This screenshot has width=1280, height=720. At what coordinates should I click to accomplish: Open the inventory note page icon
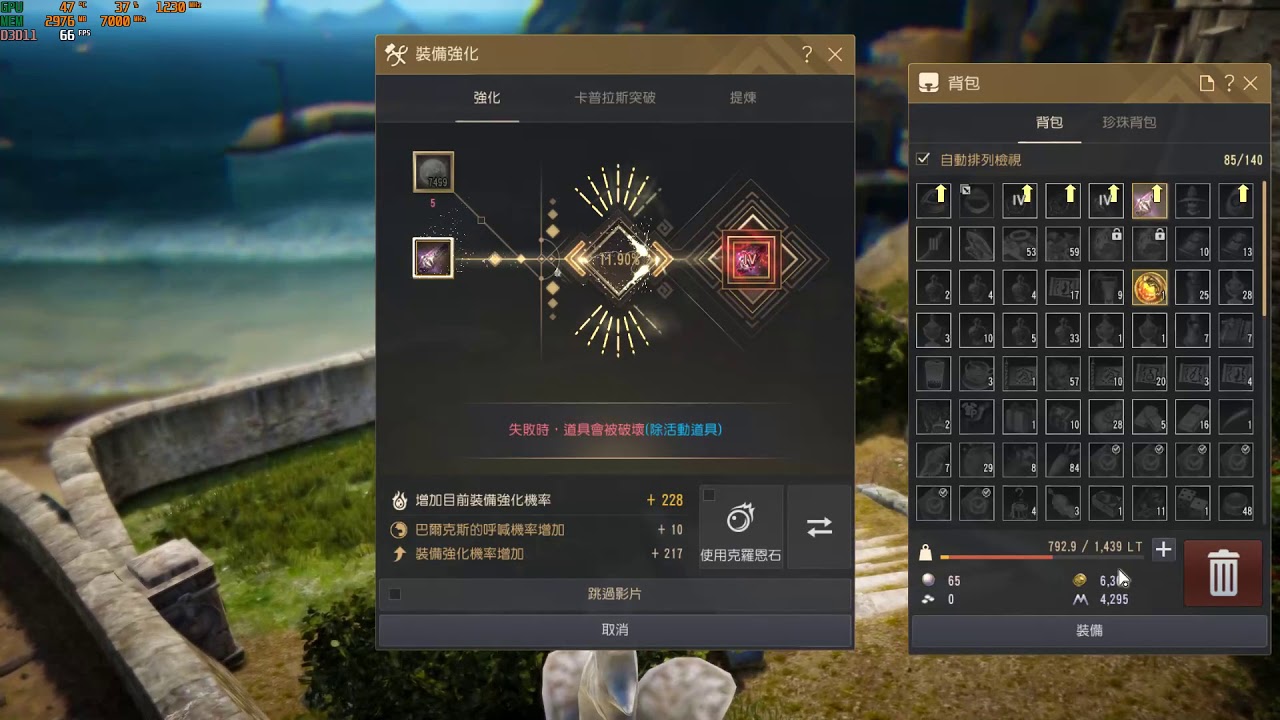[x=1207, y=84]
